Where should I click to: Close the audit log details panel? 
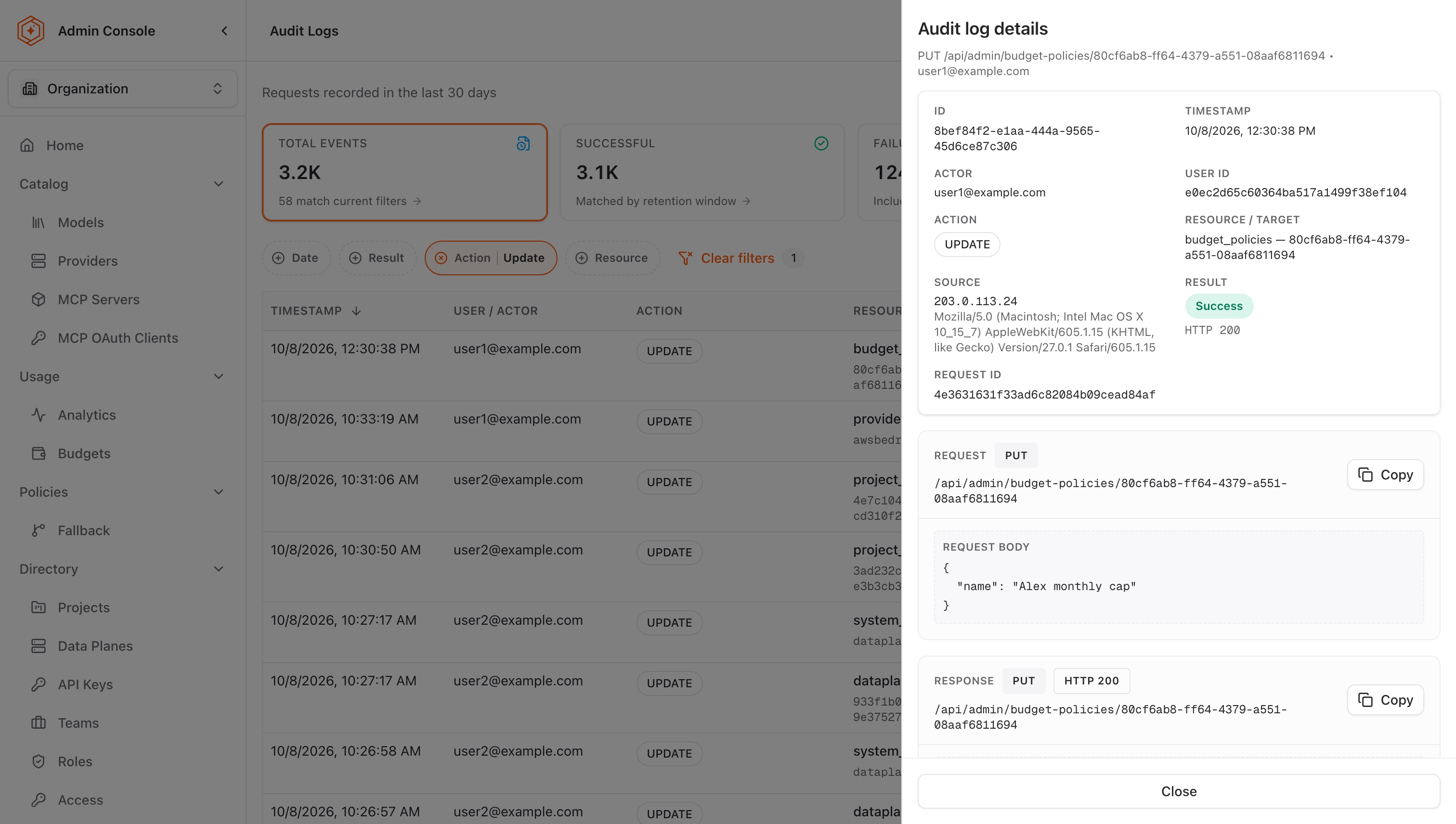(x=1179, y=791)
